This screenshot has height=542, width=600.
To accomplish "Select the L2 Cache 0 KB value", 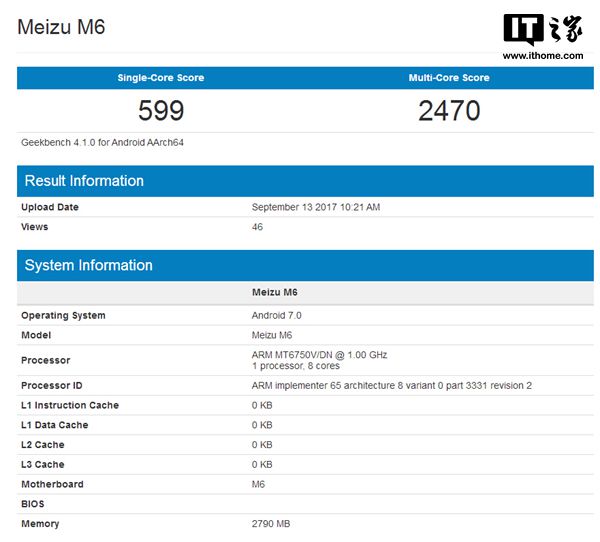I will click(x=262, y=445).
